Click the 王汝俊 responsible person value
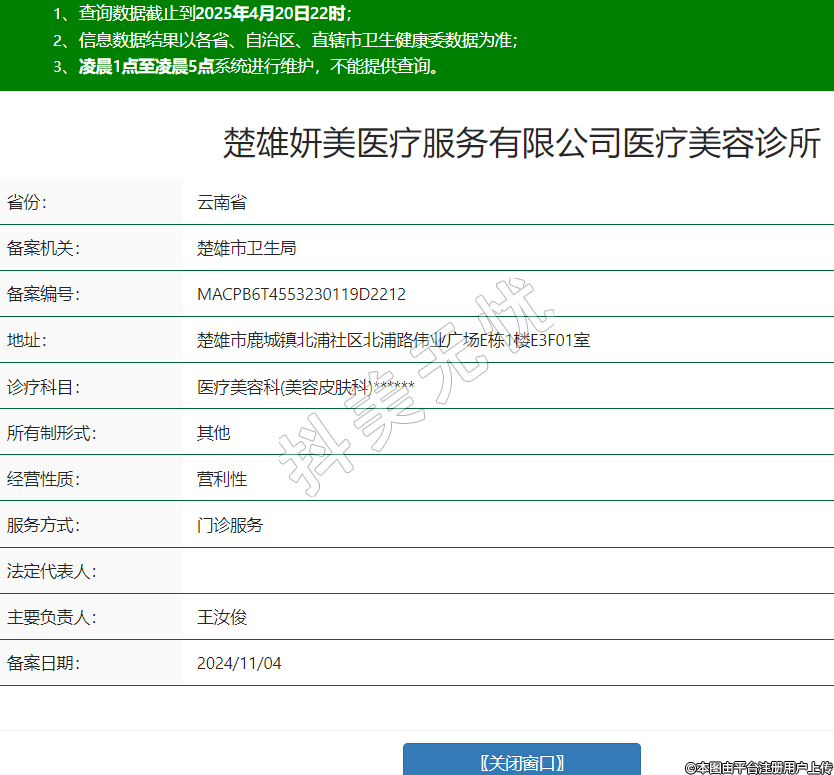 [222, 617]
